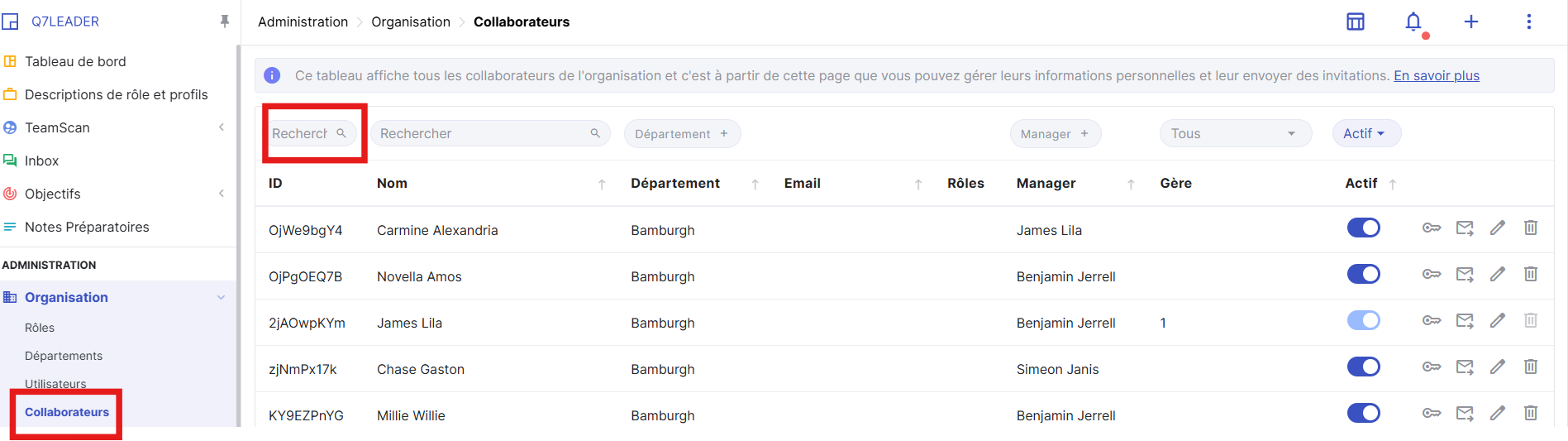Open the notifications bell icon
The height and width of the screenshot is (441, 1568).
[x=1413, y=22]
